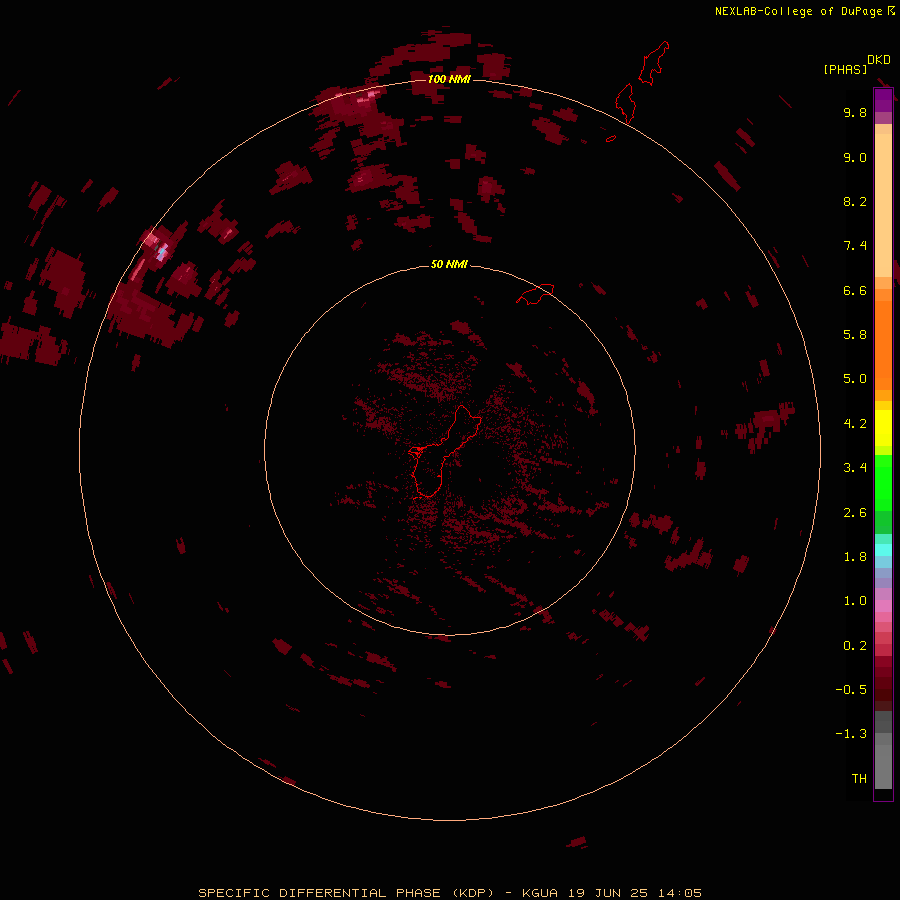Click the 3.4 value on the scale
This screenshot has height=900, width=900.
coord(855,468)
